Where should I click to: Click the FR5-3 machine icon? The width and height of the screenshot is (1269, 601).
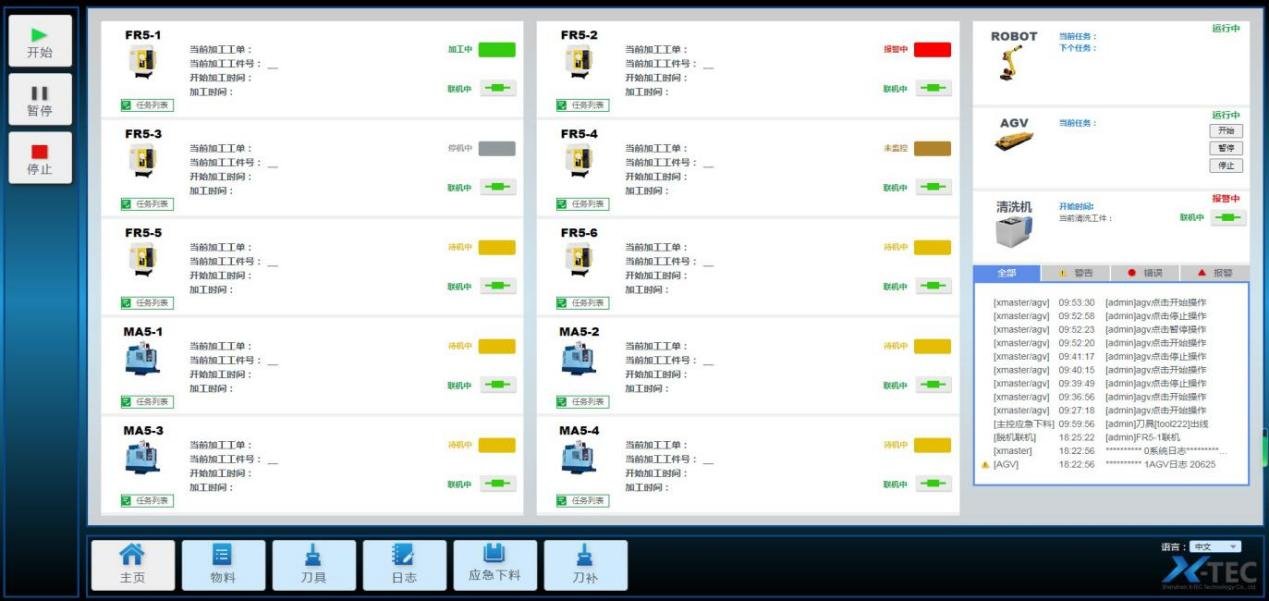(x=143, y=161)
